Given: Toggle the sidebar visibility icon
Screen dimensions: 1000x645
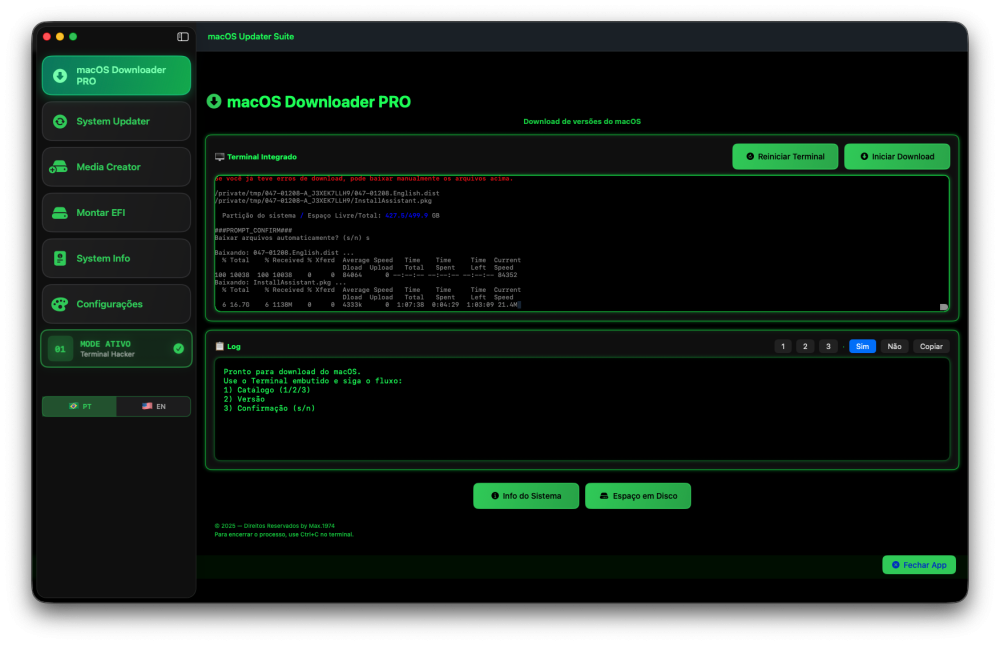Looking at the screenshot, I should [182, 37].
